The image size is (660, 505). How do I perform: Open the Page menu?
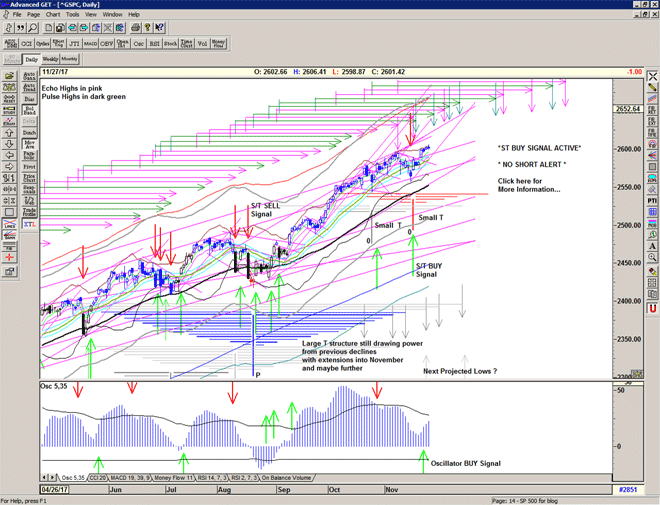pos(34,15)
